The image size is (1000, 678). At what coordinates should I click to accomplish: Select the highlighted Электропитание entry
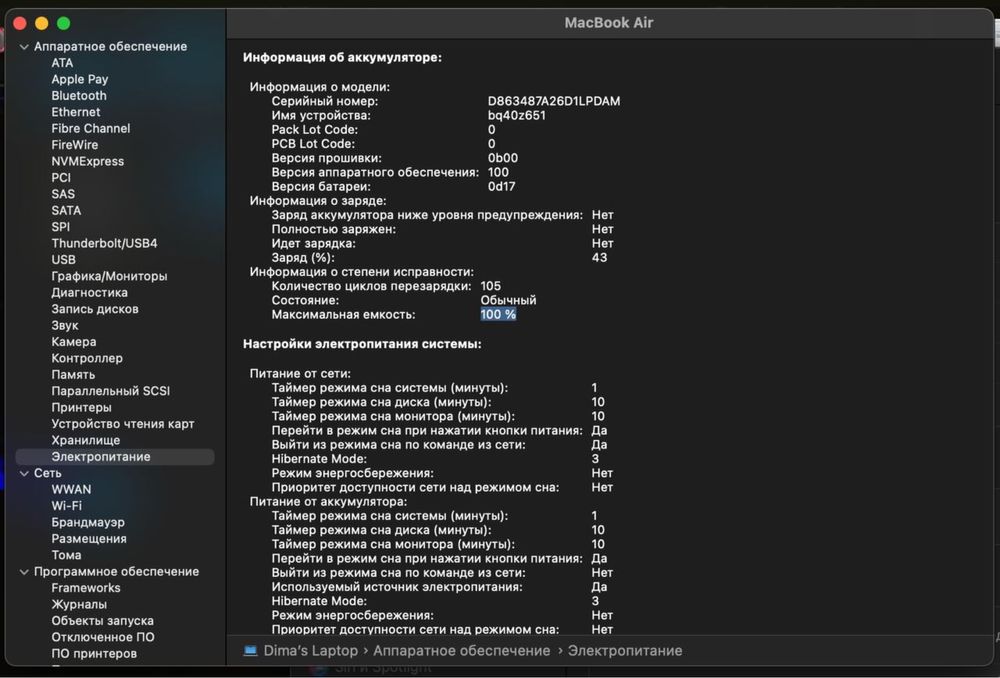(x=115, y=457)
